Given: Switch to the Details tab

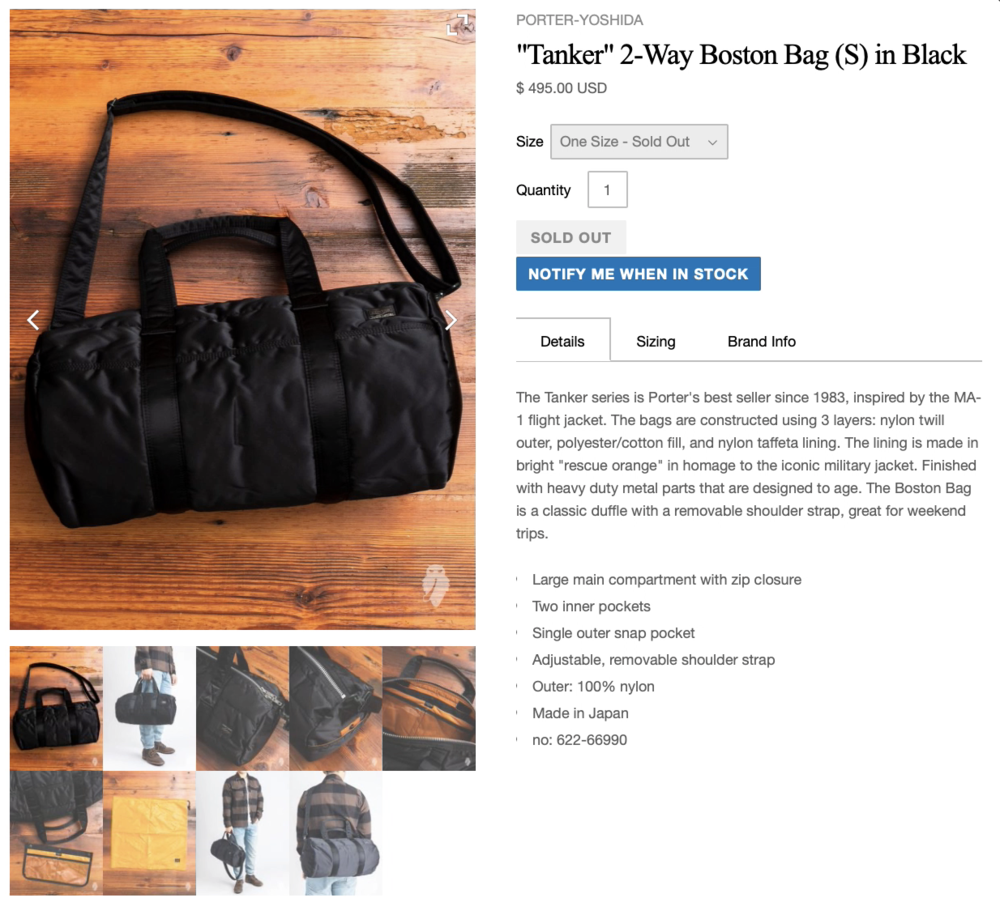Looking at the screenshot, I should click(x=562, y=341).
